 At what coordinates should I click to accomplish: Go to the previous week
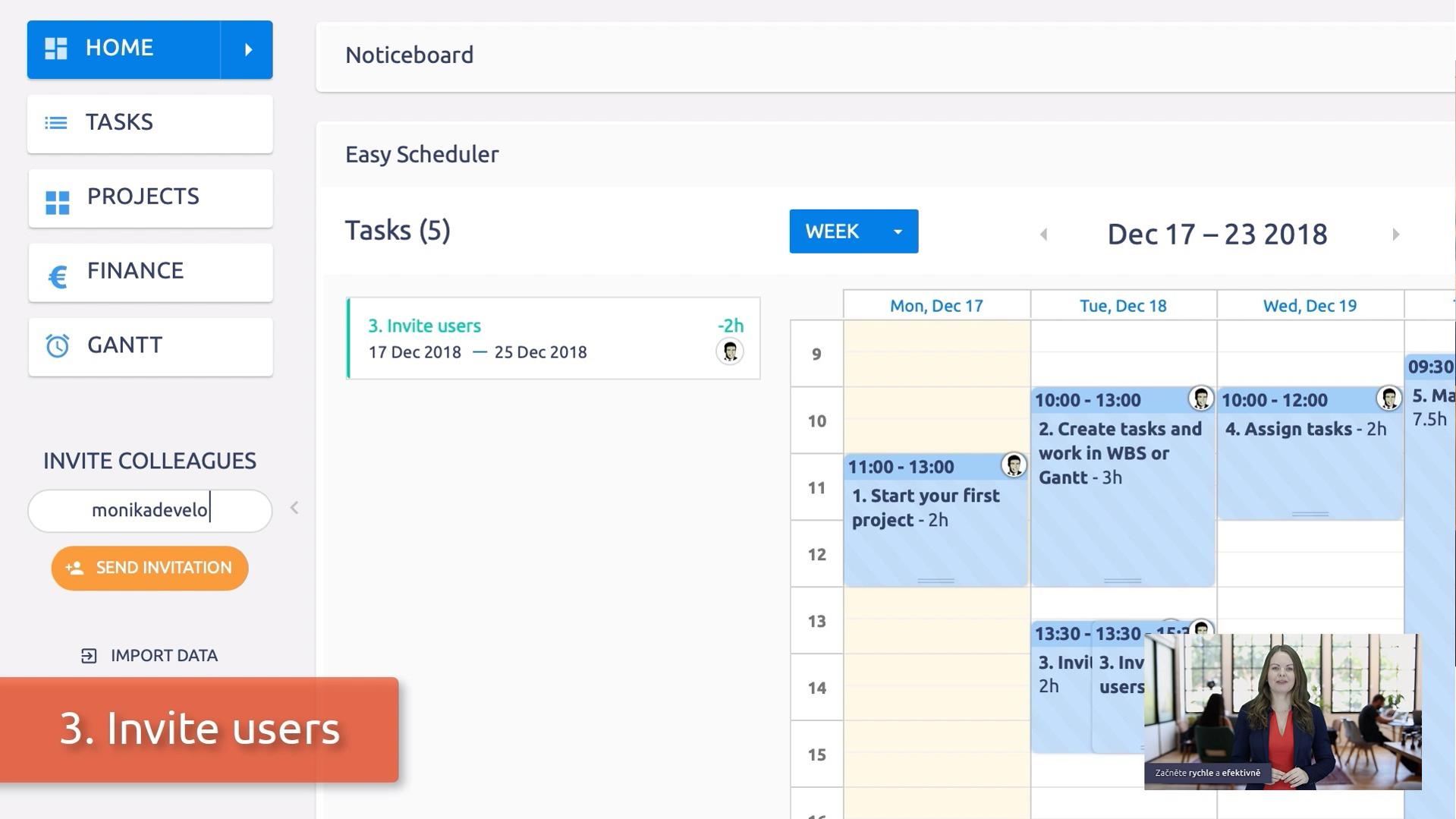pos(1044,235)
